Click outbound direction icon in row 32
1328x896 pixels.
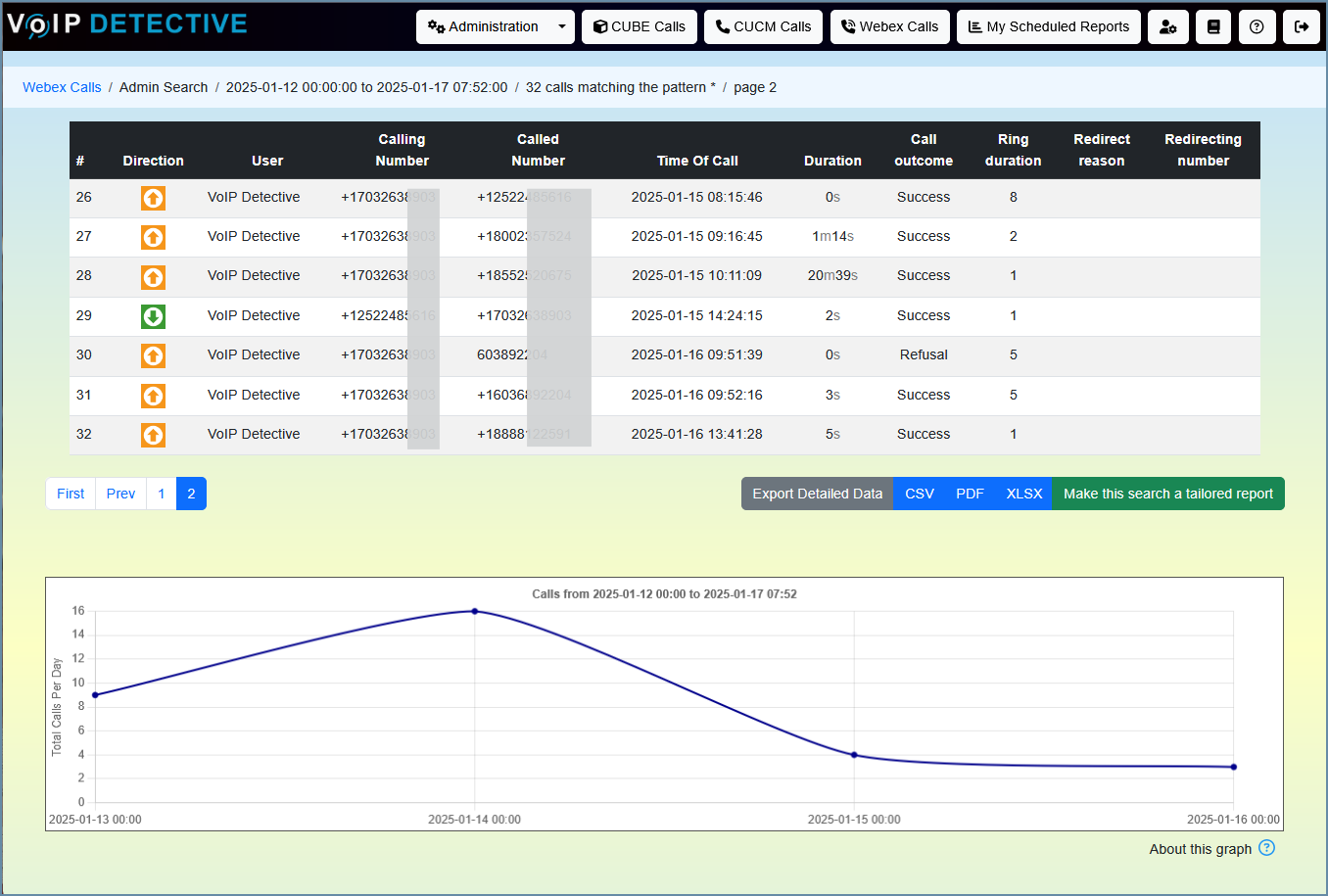(153, 435)
